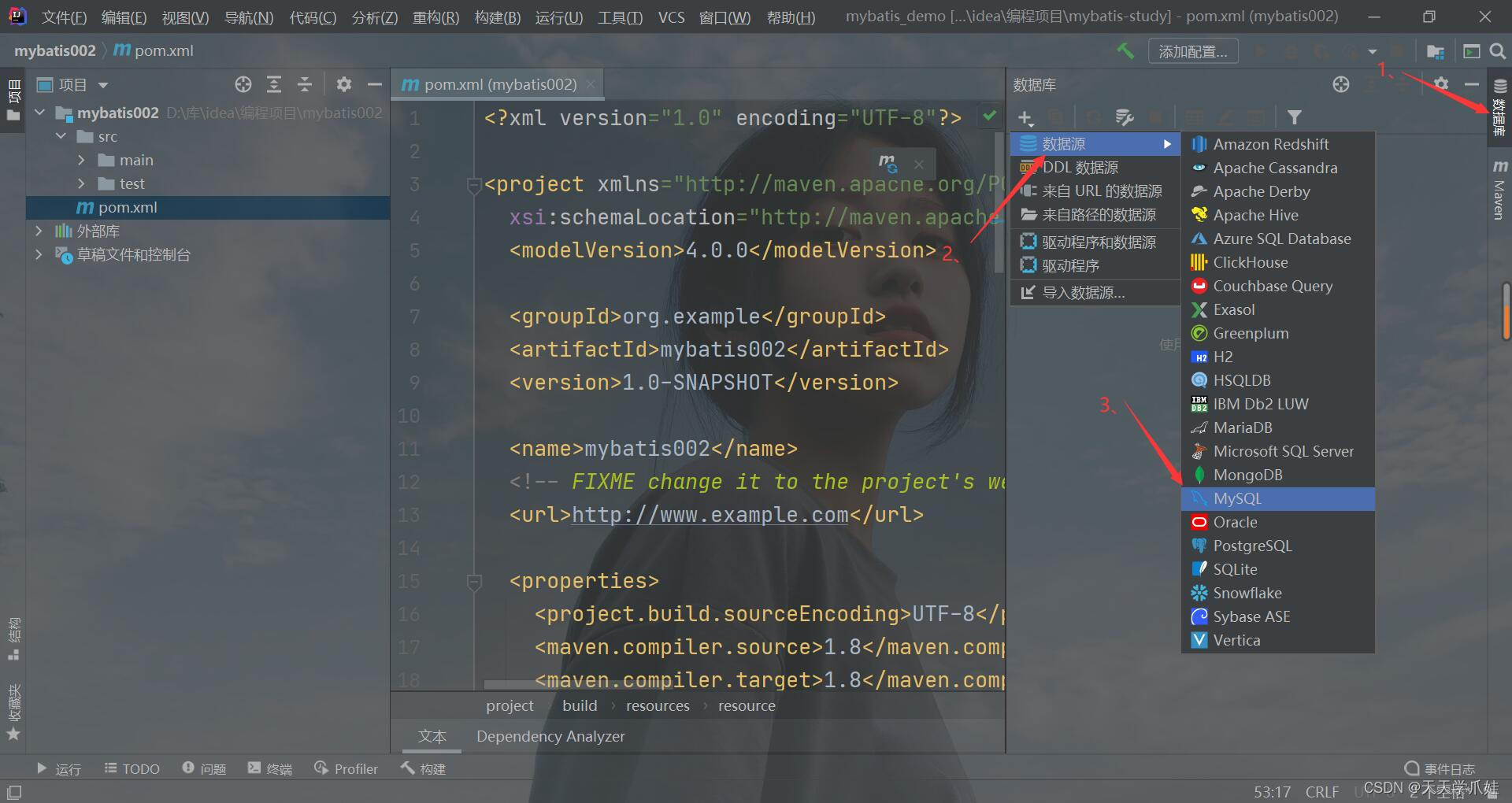Open the Event Log in status bar
Viewport: 1512px width, 803px height.
pyautogui.click(x=1440, y=768)
